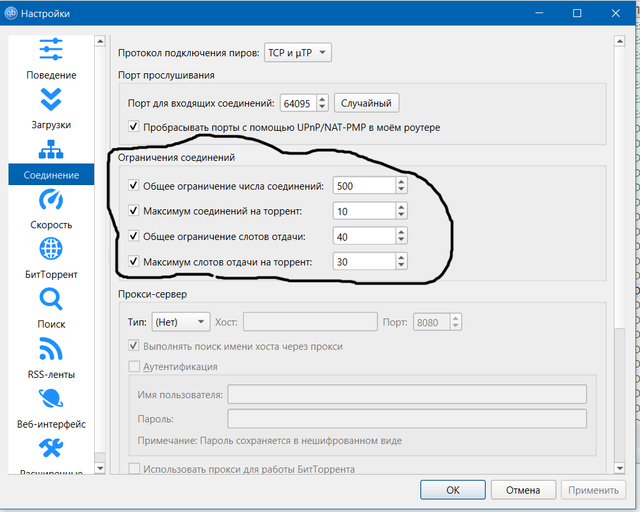This screenshot has width=640, height=512.
Task: Click the proxy Порт field showing 8080
Action: coord(431,322)
